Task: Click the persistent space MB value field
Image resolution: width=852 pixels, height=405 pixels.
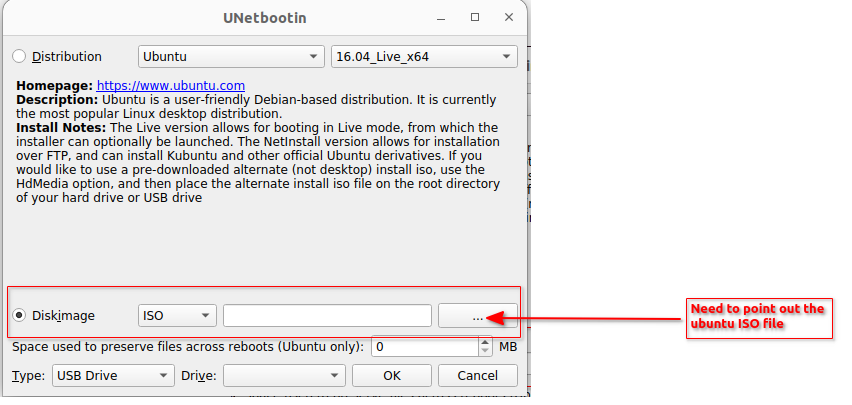Action: point(425,347)
